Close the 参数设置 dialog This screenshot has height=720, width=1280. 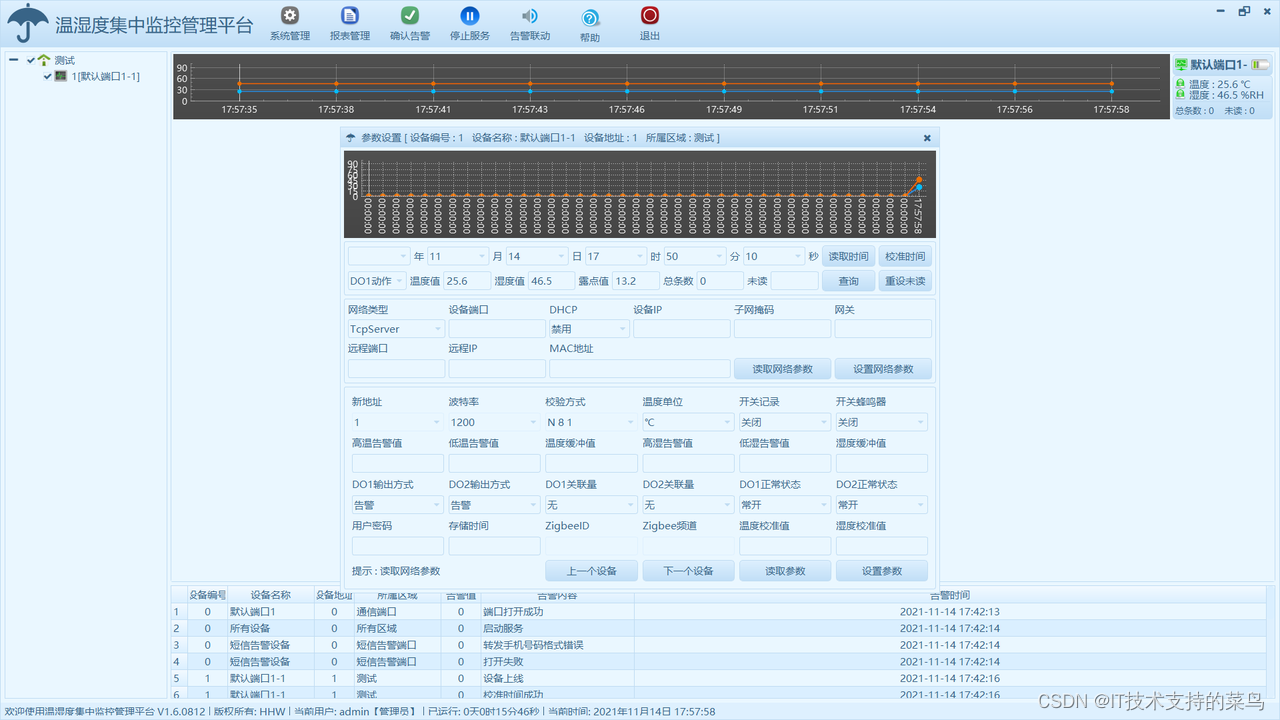pos(927,138)
